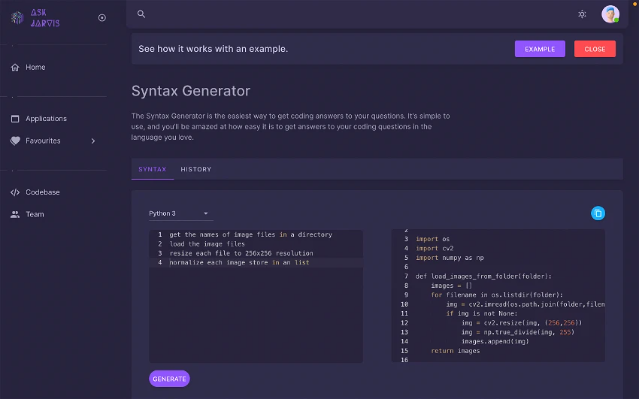Switch to the HISTORY tab
This screenshot has width=640, height=399.
point(196,169)
